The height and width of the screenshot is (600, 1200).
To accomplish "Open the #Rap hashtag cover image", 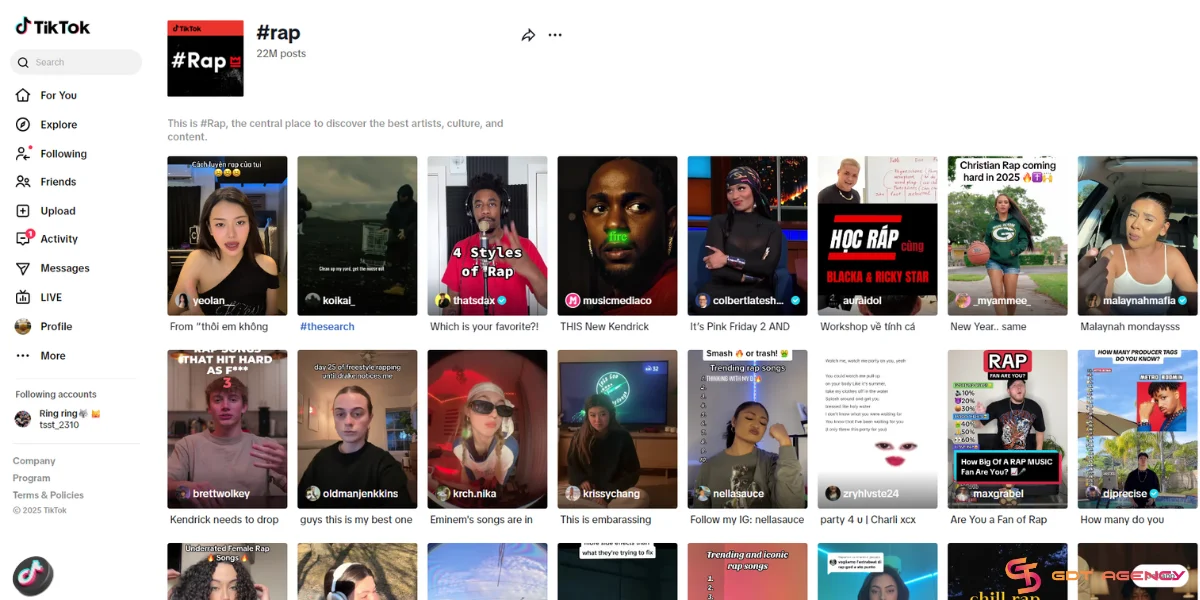I will click(x=205, y=59).
